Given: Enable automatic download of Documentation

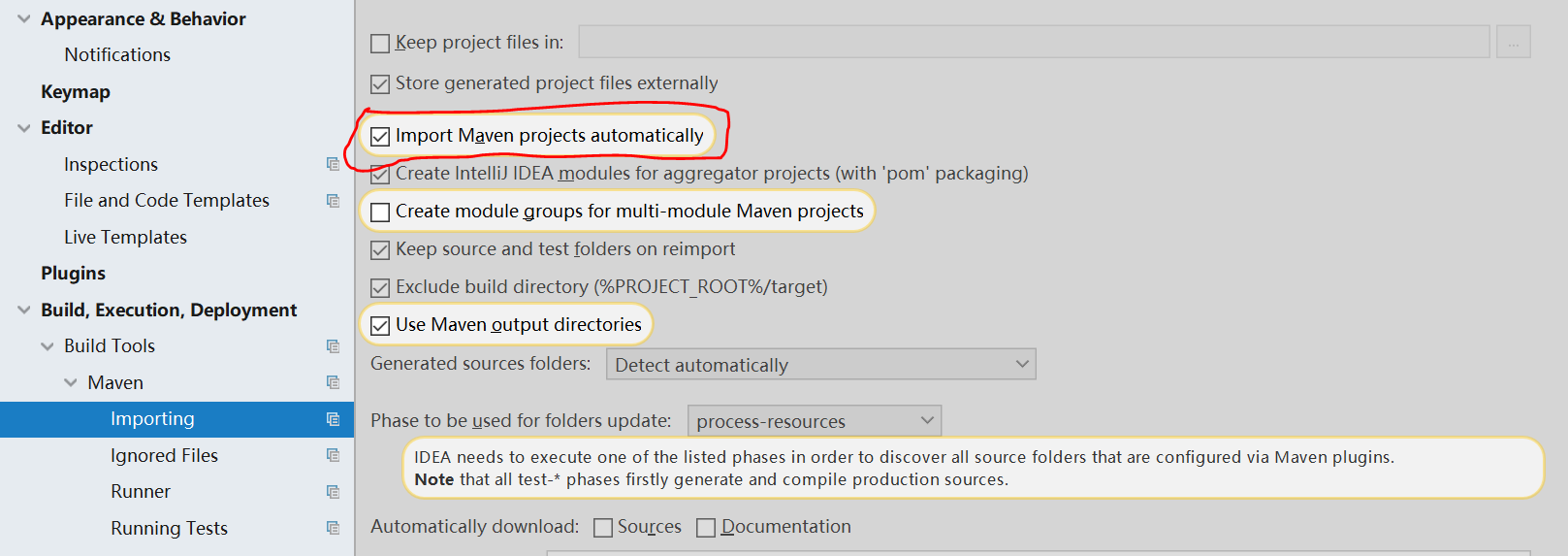Looking at the screenshot, I should coord(706,528).
